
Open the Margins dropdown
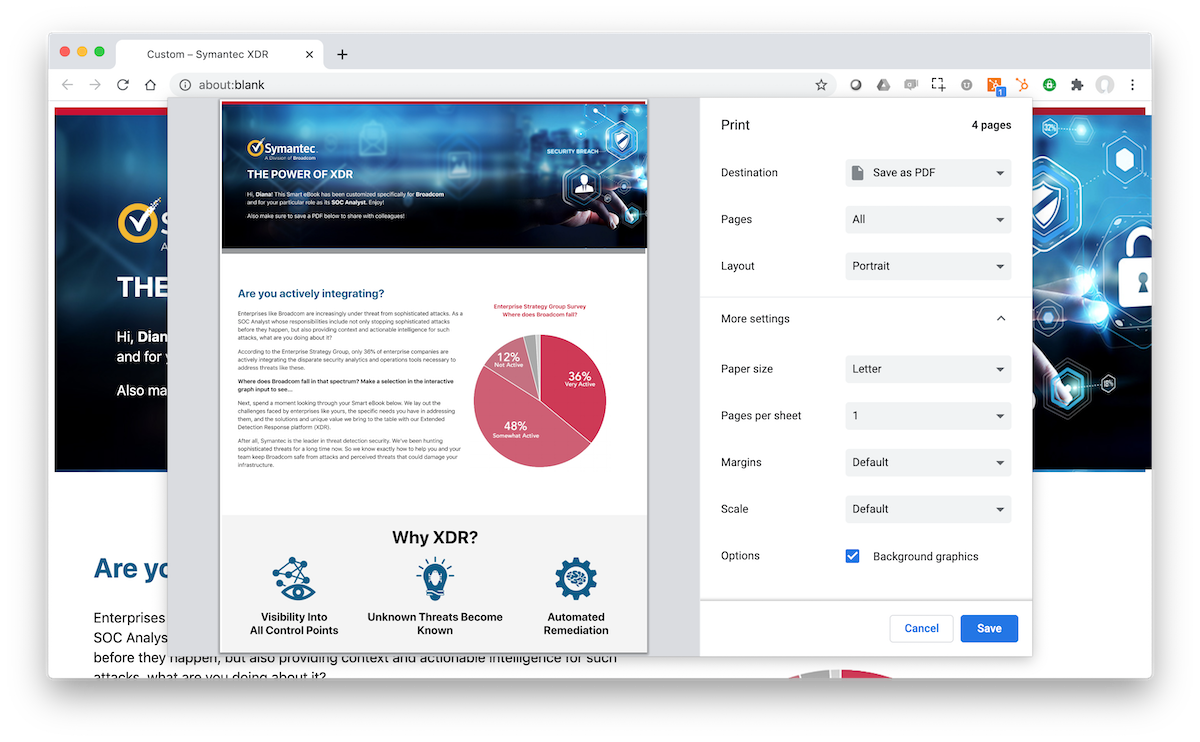click(x=928, y=462)
